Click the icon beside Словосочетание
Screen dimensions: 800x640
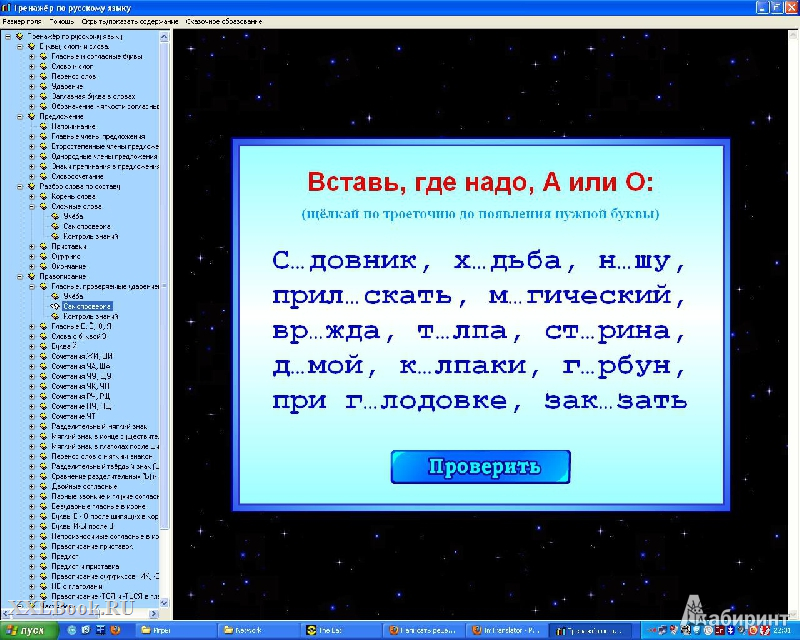coord(43,176)
